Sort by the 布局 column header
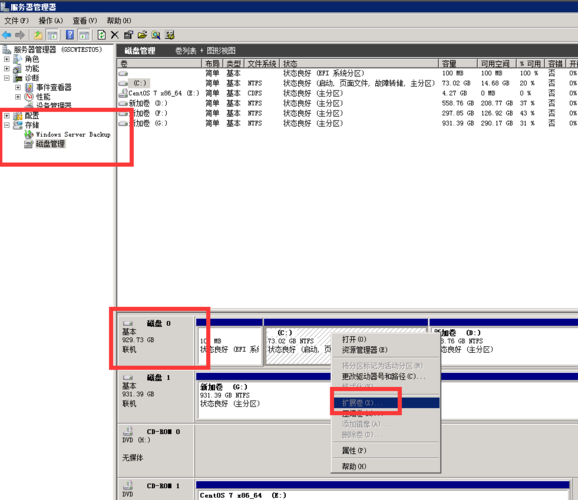 coord(212,64)
